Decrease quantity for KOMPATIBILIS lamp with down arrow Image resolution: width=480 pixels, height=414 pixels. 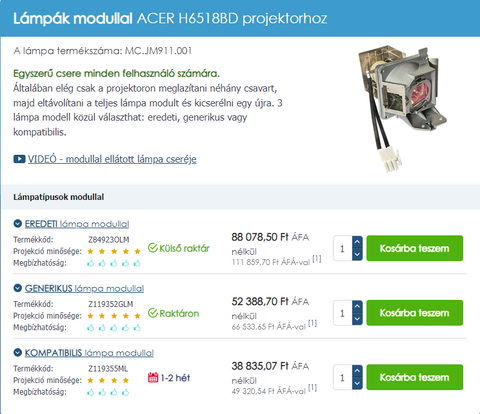357,383
